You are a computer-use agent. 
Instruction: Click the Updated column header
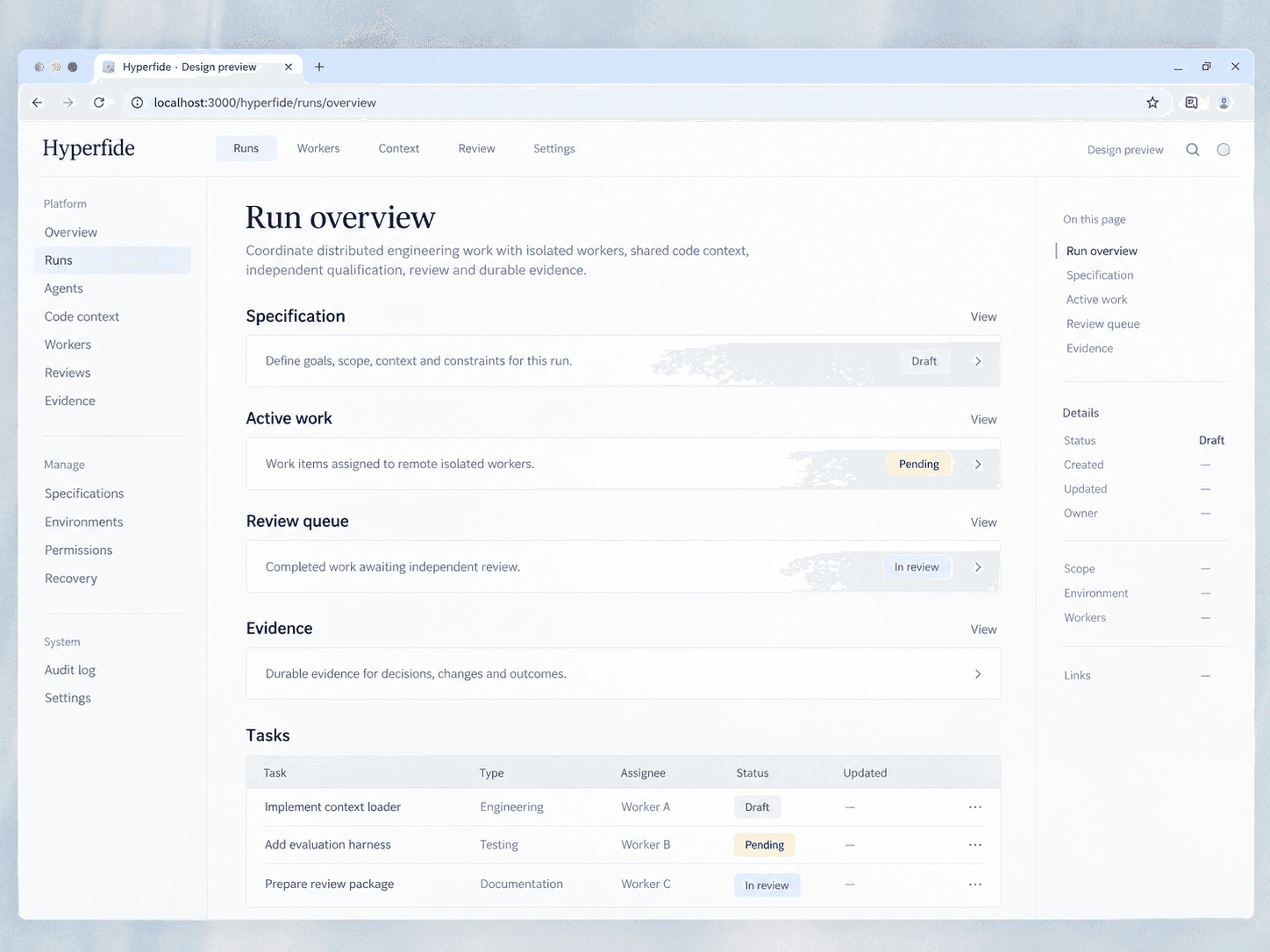pyautogui.click(x=865, y=772)
